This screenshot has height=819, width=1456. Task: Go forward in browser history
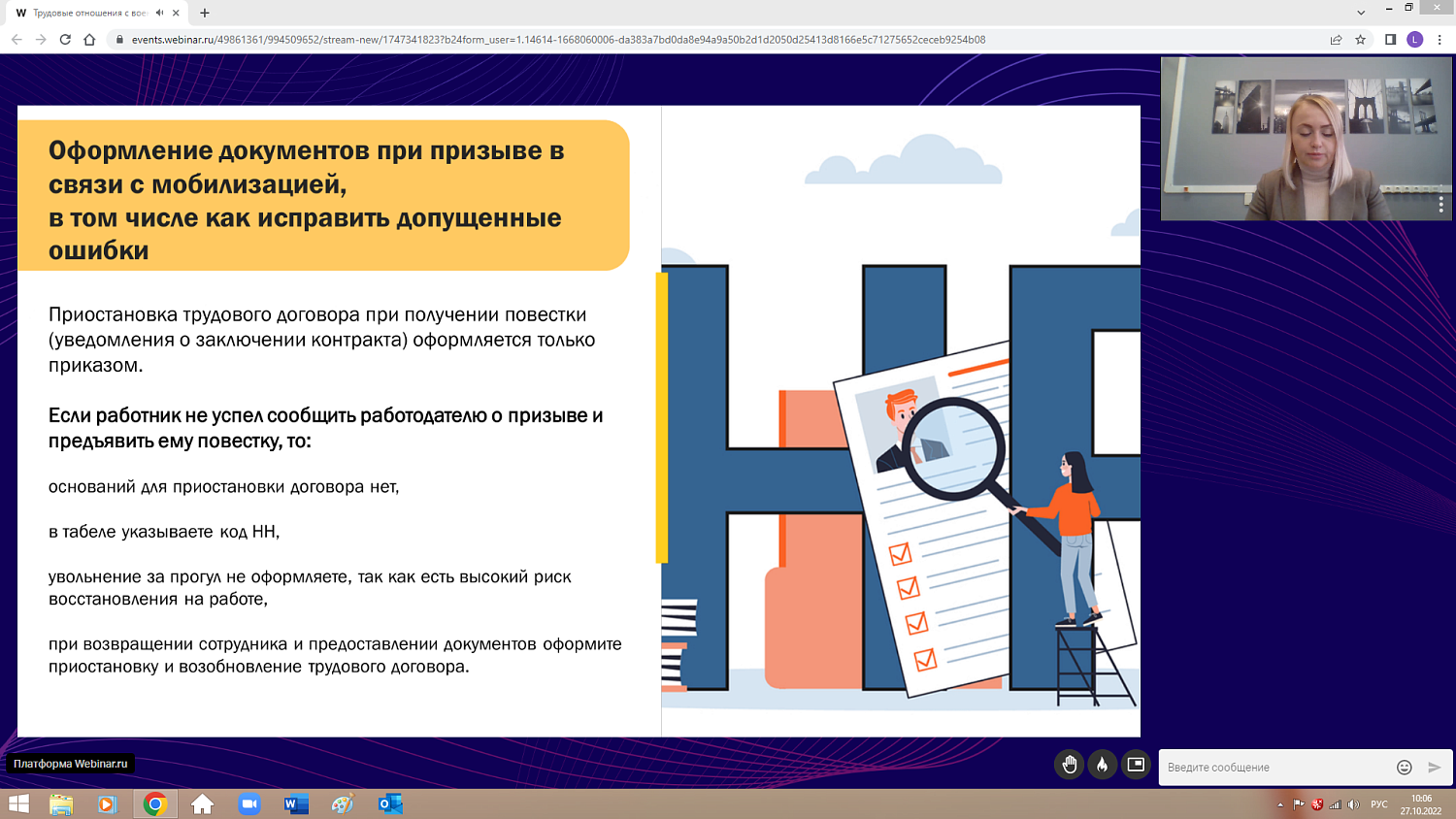41,40
